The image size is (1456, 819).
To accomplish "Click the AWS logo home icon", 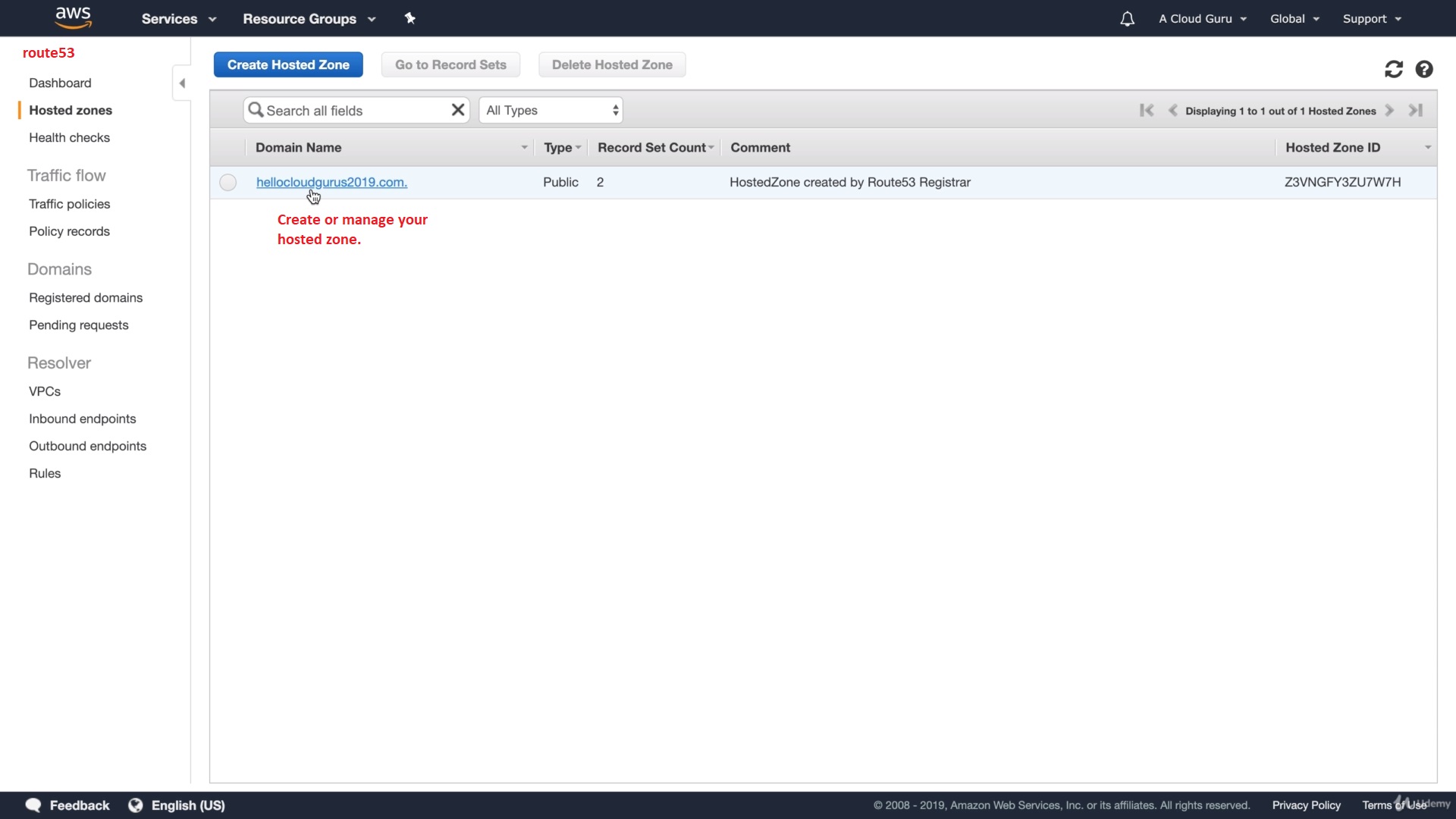I will pyautogui.click(x=73, y=17).
